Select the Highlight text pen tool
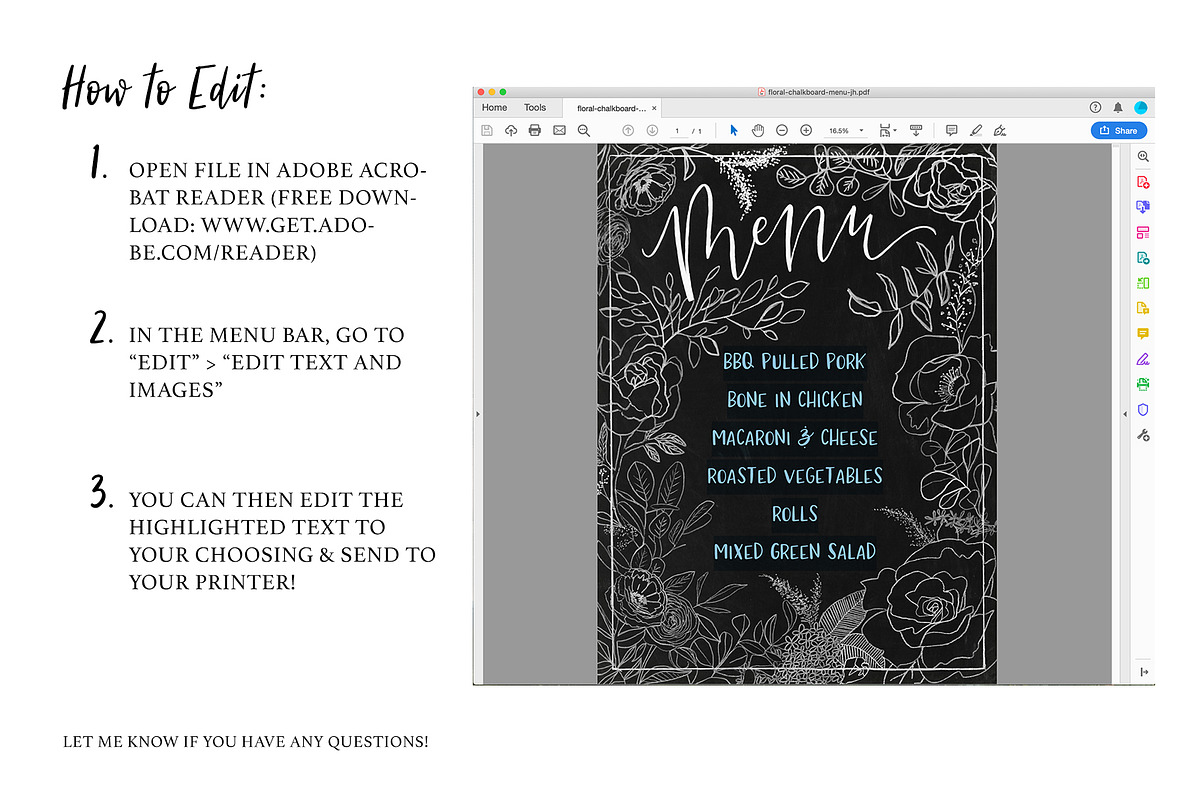This screenshot has height=800, width=1200. click(976, 130)
